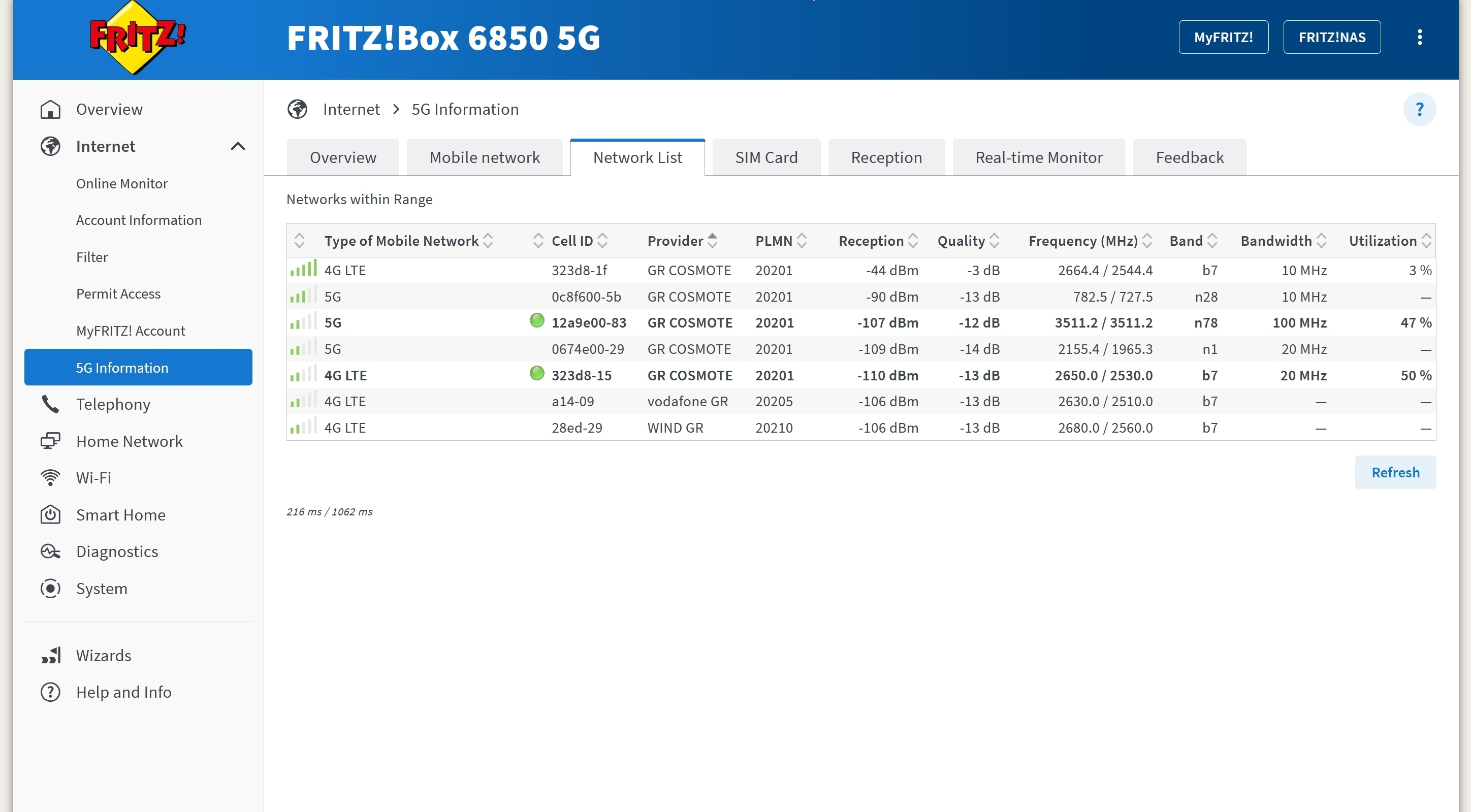
Task: Click the 100 MHz bandwidth value
Action: click(1299, 322)
